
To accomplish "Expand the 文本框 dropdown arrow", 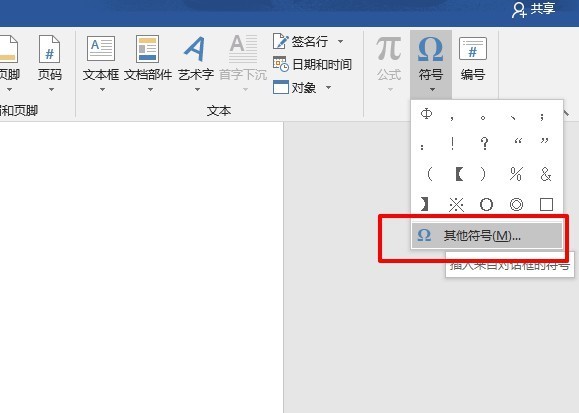I will pos(102,89).
